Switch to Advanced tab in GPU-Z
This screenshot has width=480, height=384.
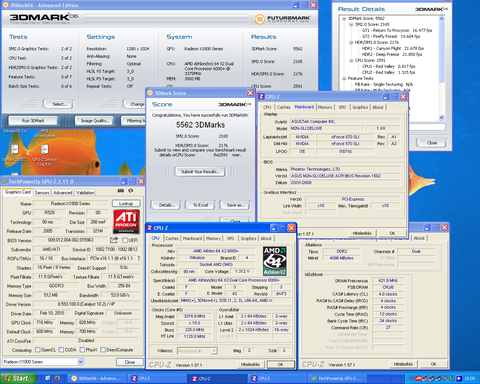63,193
